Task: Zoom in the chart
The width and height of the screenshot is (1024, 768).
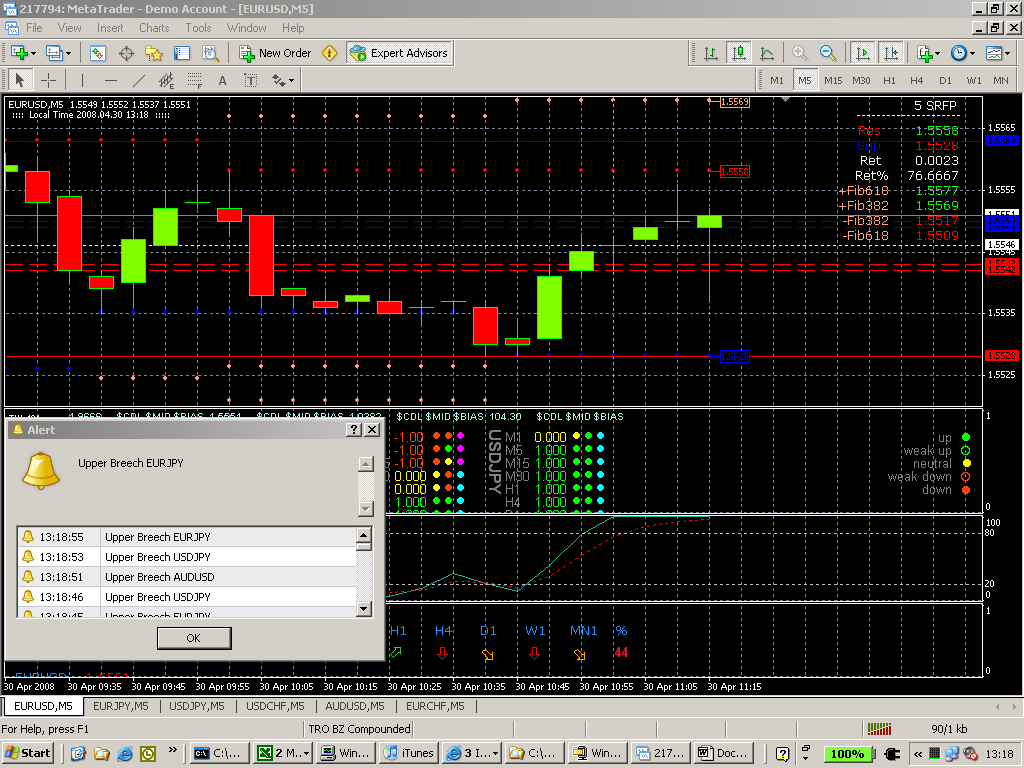Action: point(799,54)
